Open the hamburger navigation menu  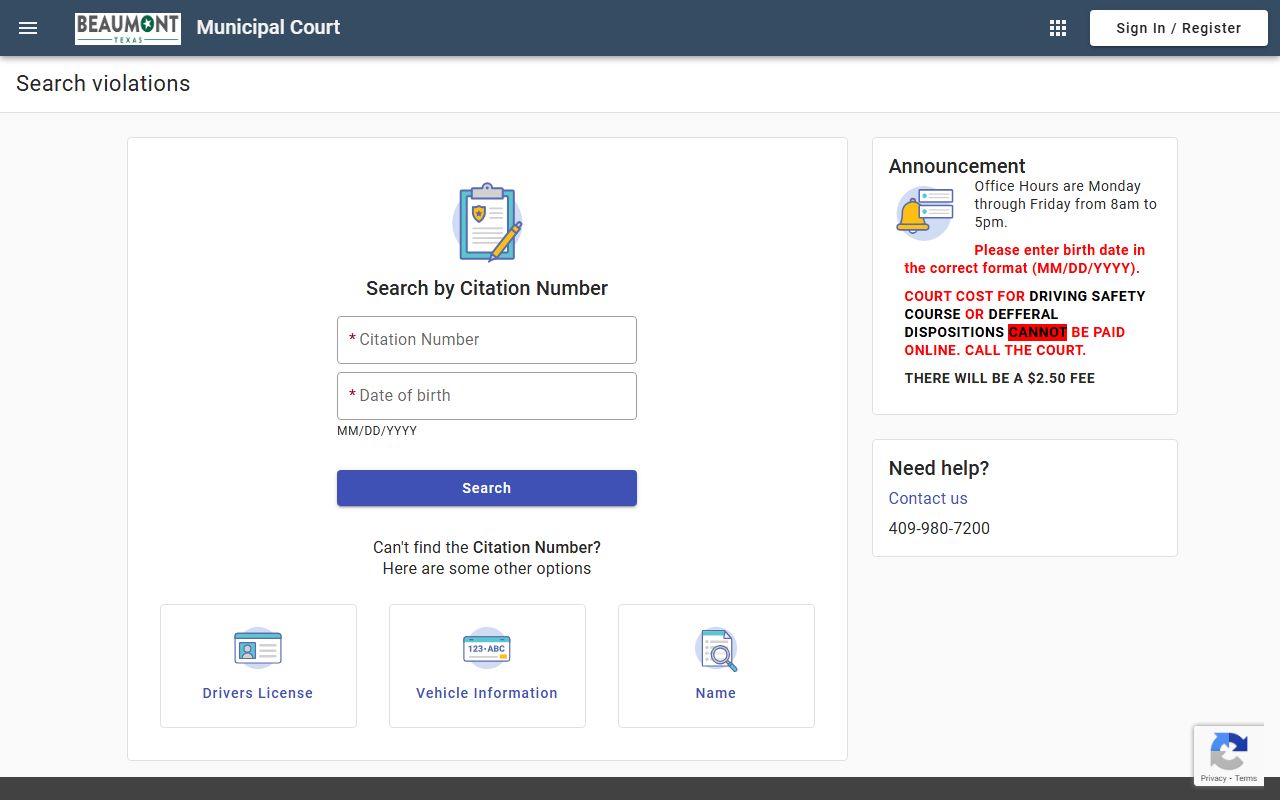[28, 28]
